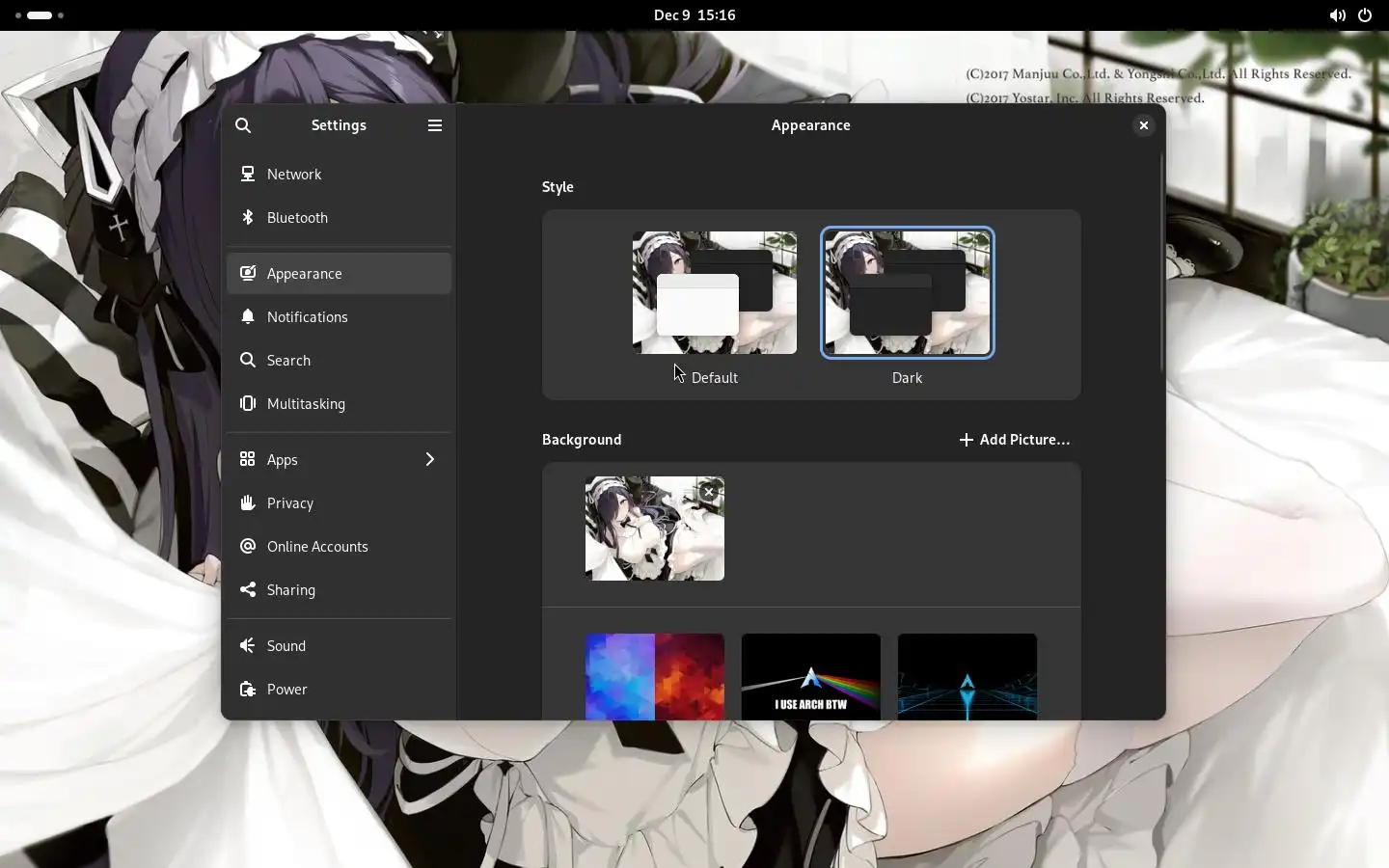Open Network settings panel
This screenshot has height=868, width=1389.
point(340,174)
